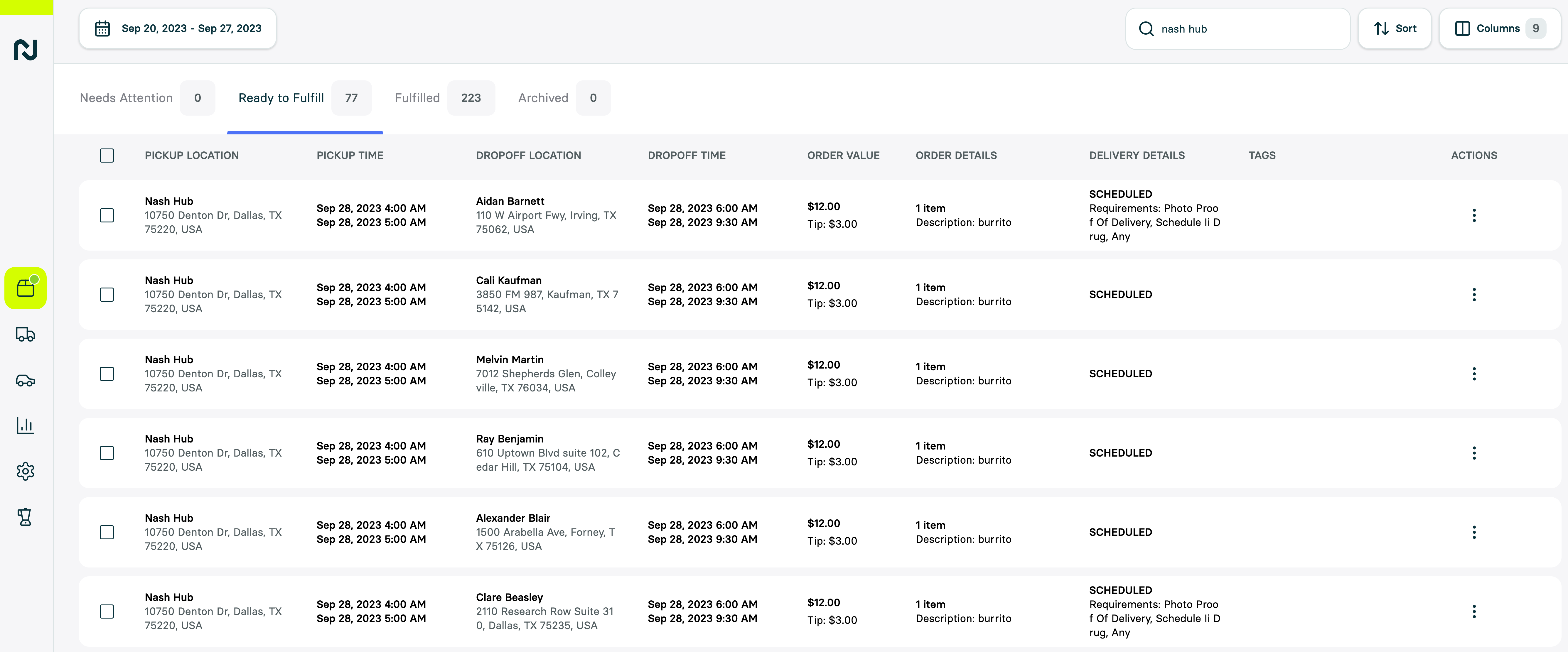Viewport: 1568px width, 652px height.
Task: Click delivery requirements text in Clare Beasley row
Action: click(x=1155, y=618)
